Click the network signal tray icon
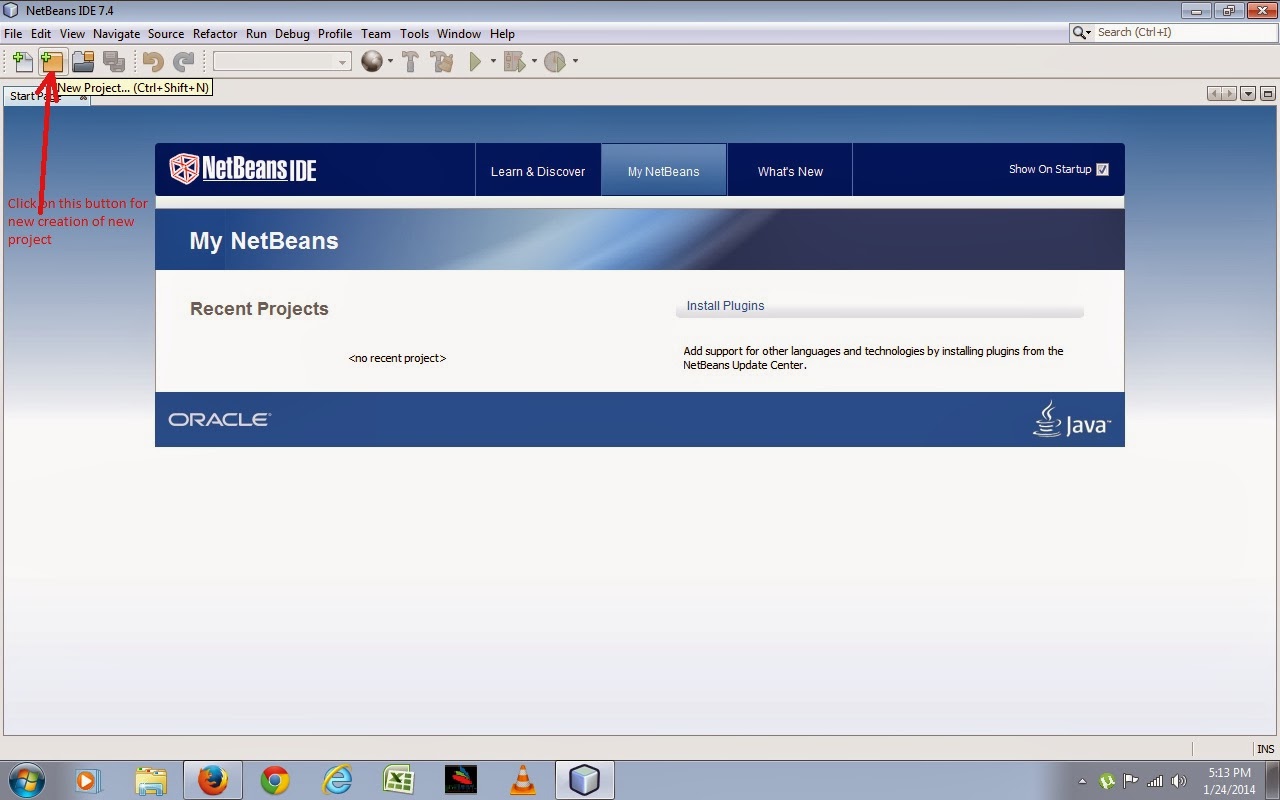Image resolution: width=1280 pixels, height=800 pixels. pyautogui.click(x=1155, y=781)
